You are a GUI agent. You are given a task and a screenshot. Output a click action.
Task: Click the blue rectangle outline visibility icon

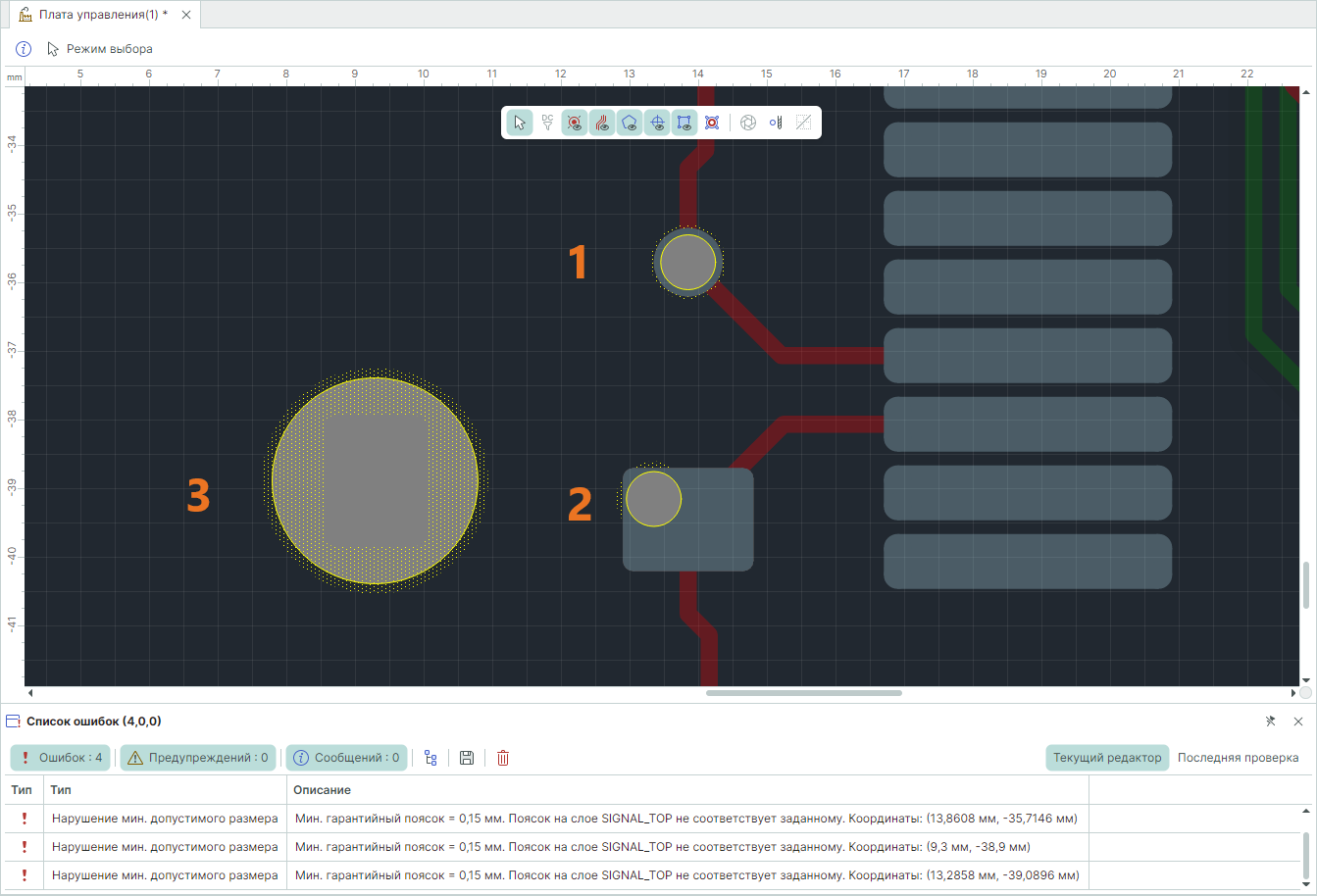684,123
